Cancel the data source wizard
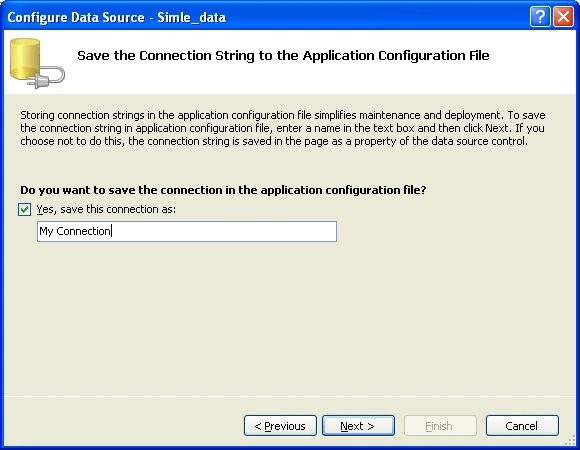580x450 pixels. pos(522,426)
